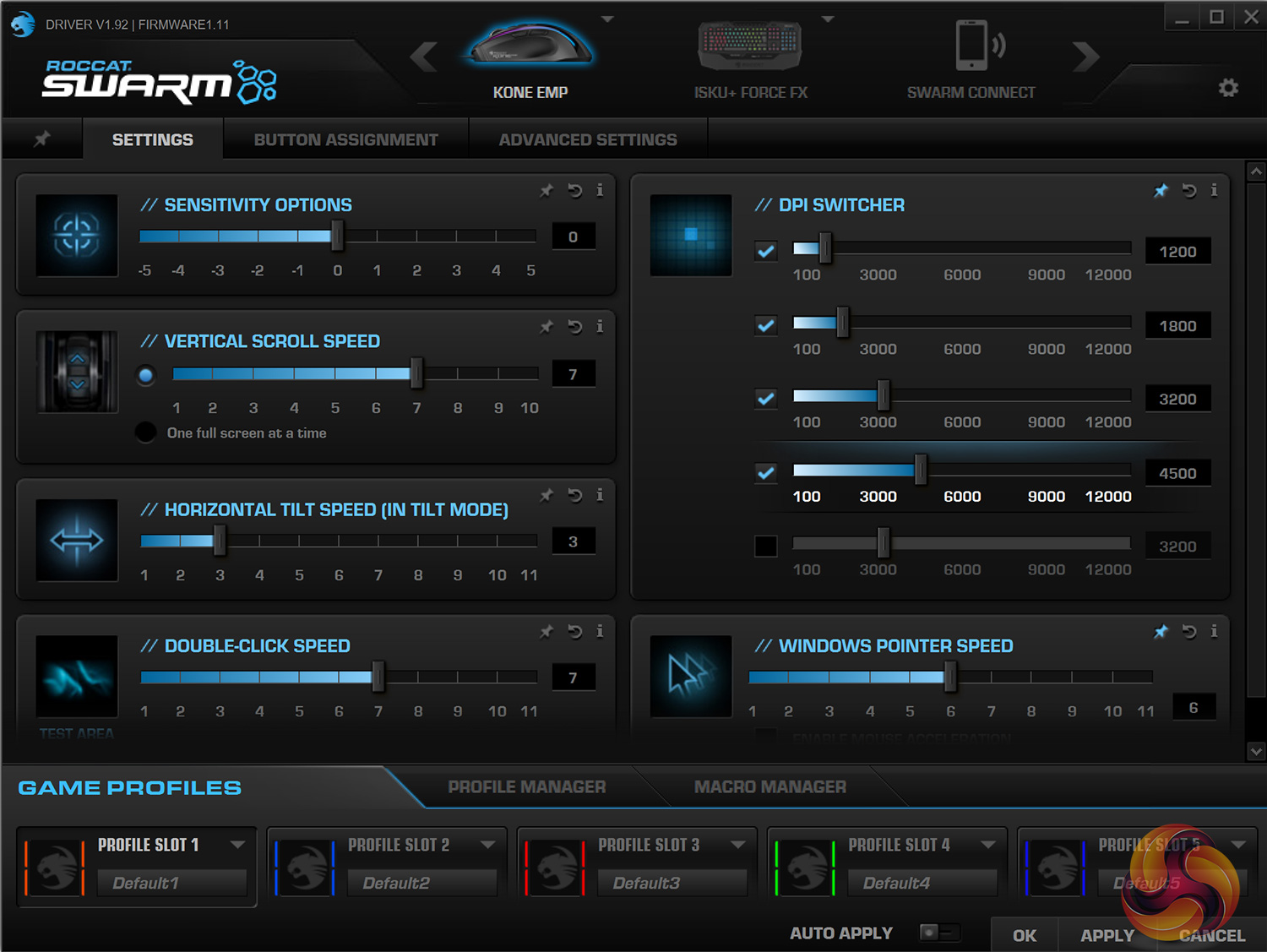Viewport: 1267px width, 952px height.
Task: Uncheck the first 3200 DPI level
Action: point(766,399)
